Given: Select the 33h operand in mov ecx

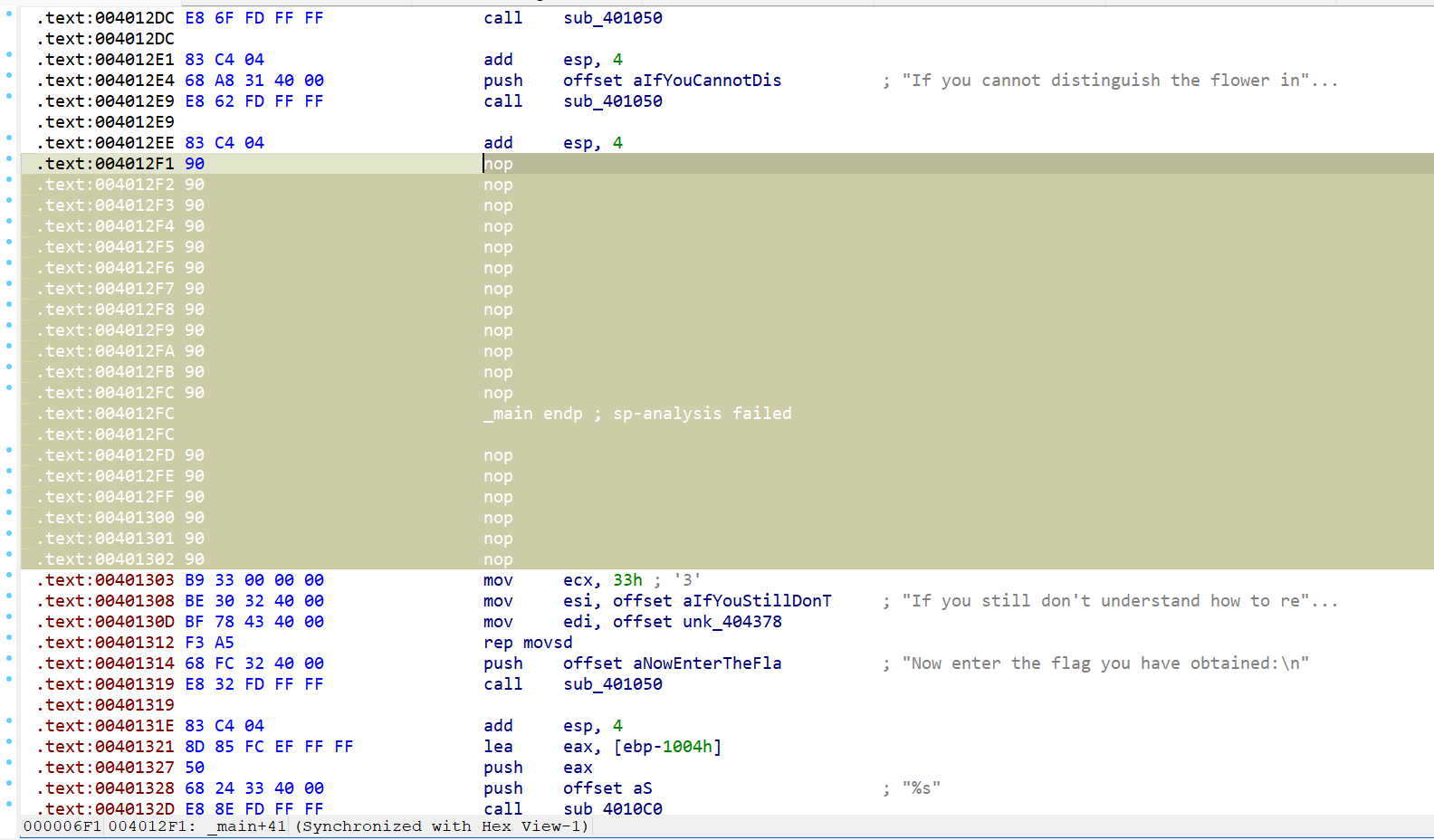Looking at the screenshot, I should tap(627, 580).
